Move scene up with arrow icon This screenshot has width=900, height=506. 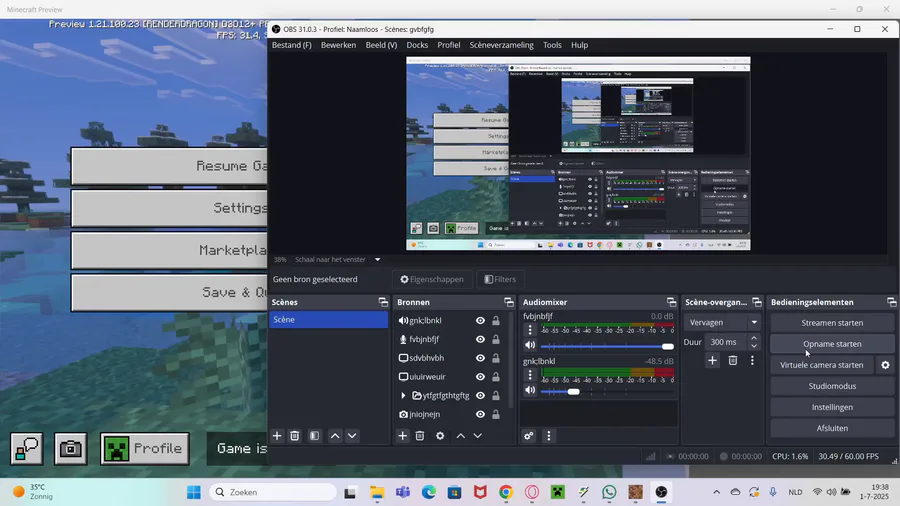click(335, 436)
